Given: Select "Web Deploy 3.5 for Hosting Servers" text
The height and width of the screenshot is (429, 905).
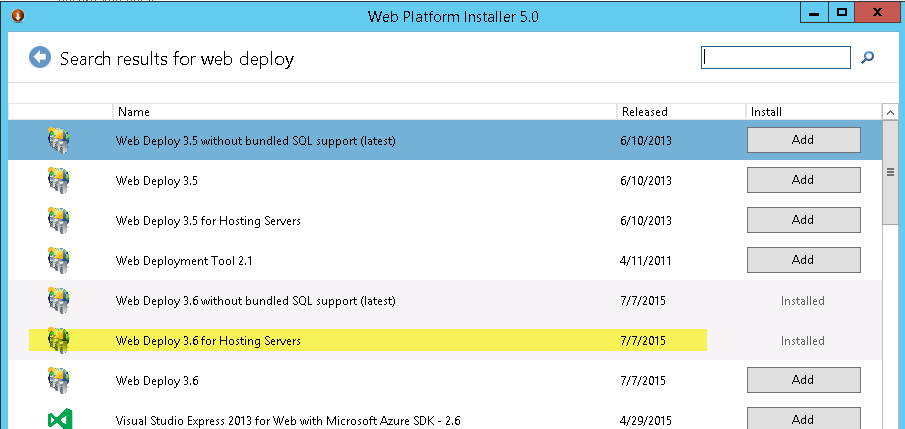Looking at the screenshot, I should click(208, 221).
